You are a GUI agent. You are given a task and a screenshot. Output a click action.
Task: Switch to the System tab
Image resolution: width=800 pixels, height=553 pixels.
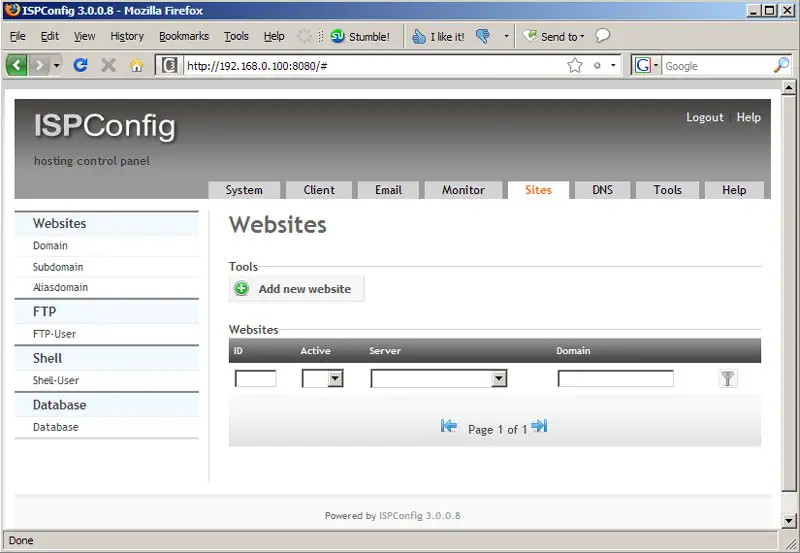[244, 190]
